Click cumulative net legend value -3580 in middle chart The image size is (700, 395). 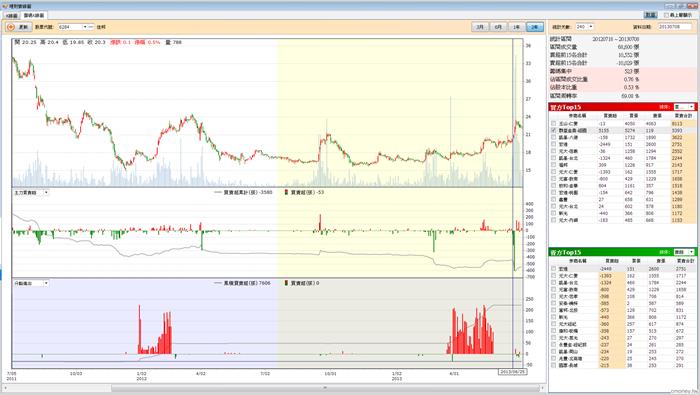[x=265, y=192]
